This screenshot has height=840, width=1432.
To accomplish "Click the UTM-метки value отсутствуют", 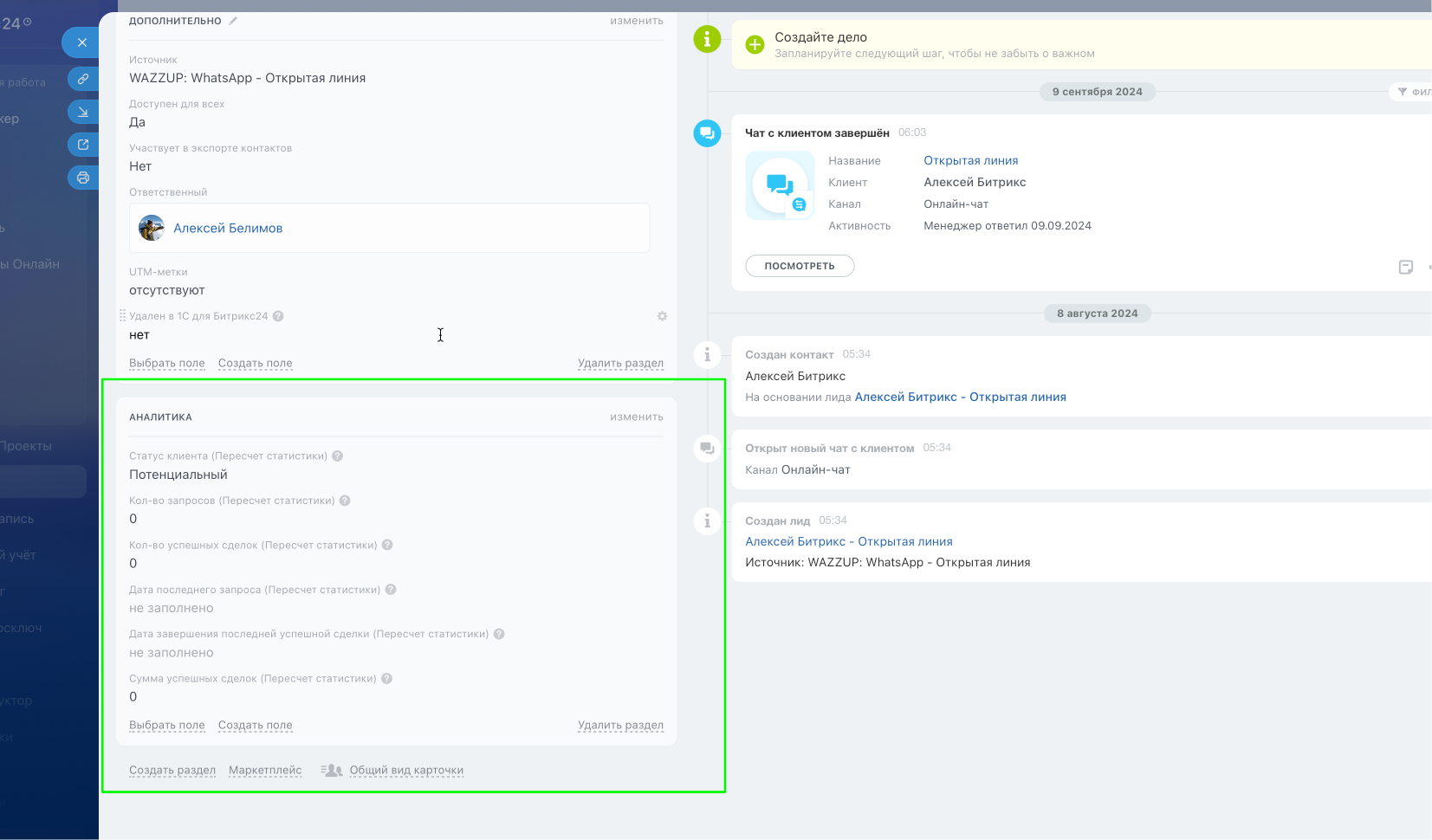I will pyautogui.click(x=167, y=291).
